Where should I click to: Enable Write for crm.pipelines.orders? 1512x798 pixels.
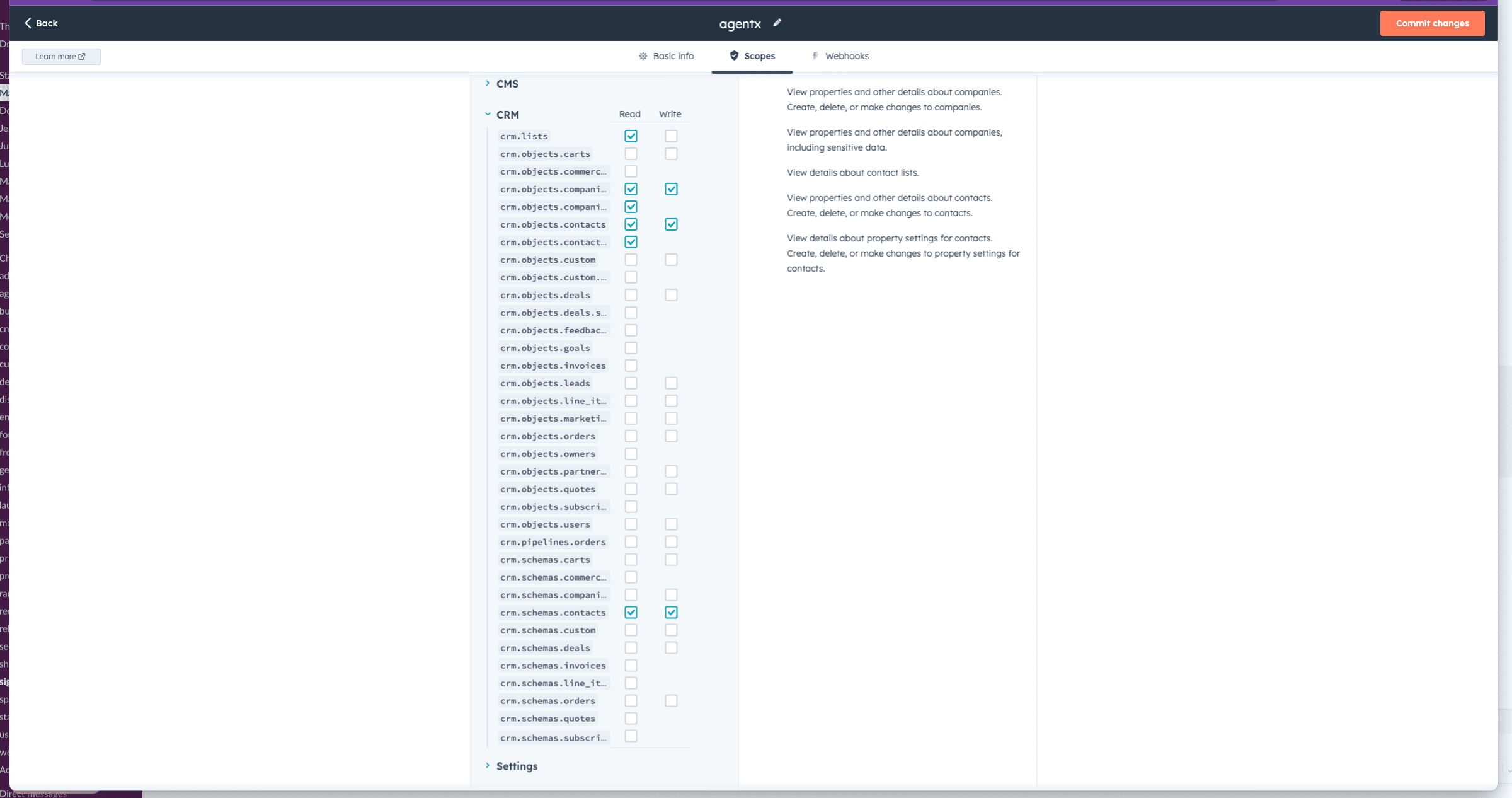click(x=671, y=542)
